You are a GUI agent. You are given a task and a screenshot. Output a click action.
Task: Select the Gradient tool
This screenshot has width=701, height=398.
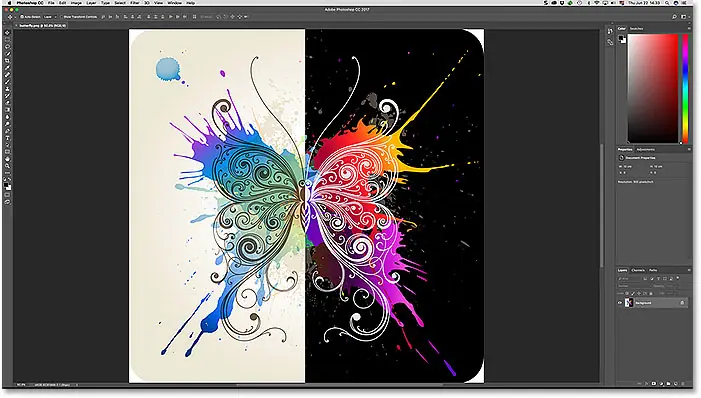pos(7,110)
